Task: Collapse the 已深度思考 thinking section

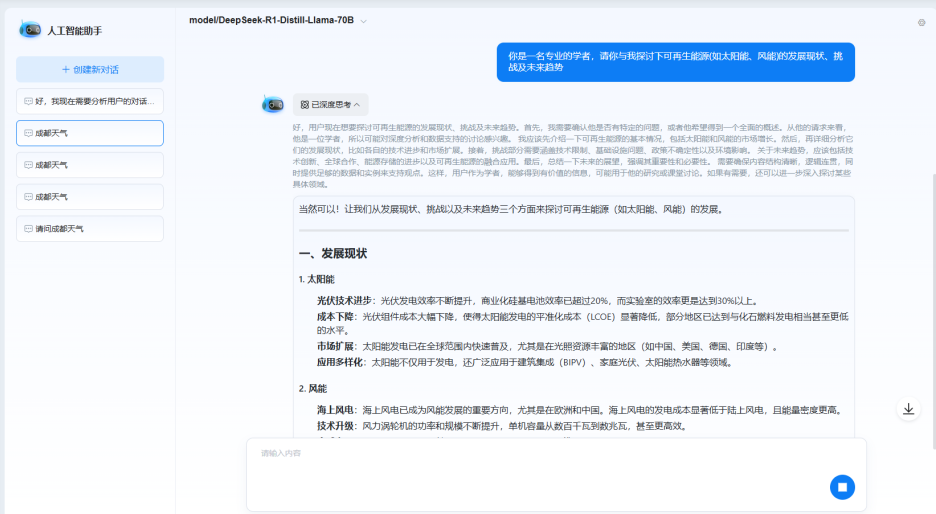Action: (331, 104)
